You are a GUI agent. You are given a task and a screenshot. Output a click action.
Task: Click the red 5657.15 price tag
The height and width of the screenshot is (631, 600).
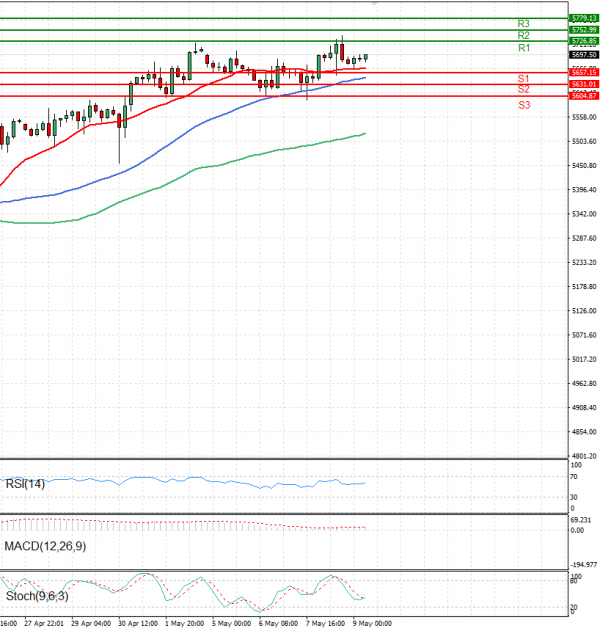coord(583,72)
